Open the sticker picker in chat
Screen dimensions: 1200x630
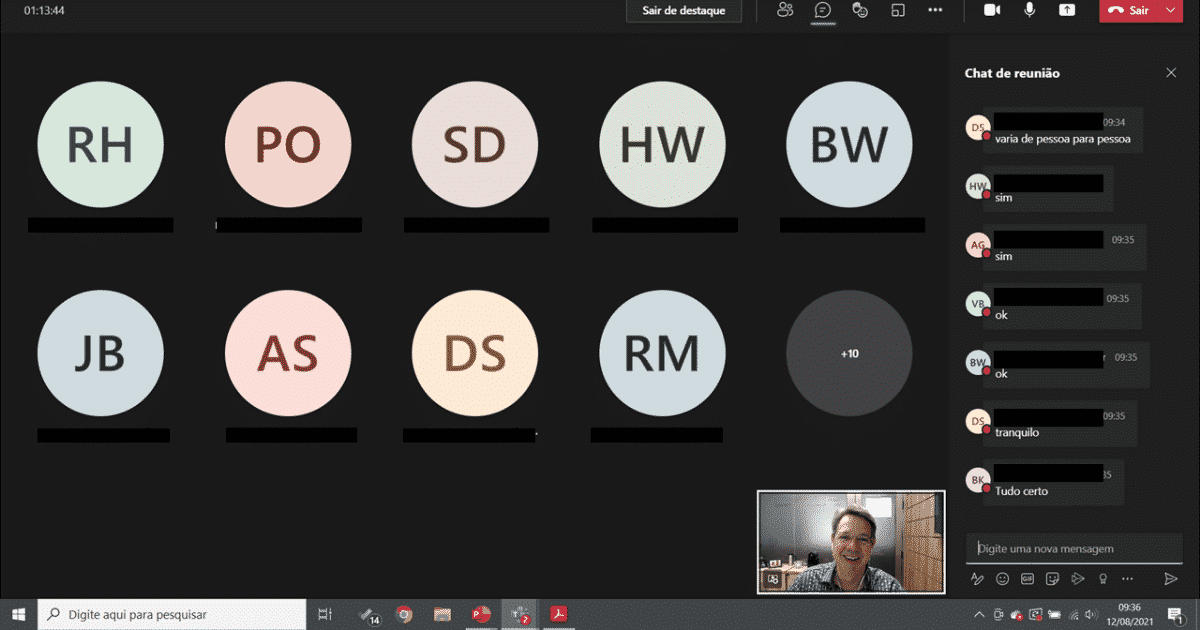[x=1052, y=578]
